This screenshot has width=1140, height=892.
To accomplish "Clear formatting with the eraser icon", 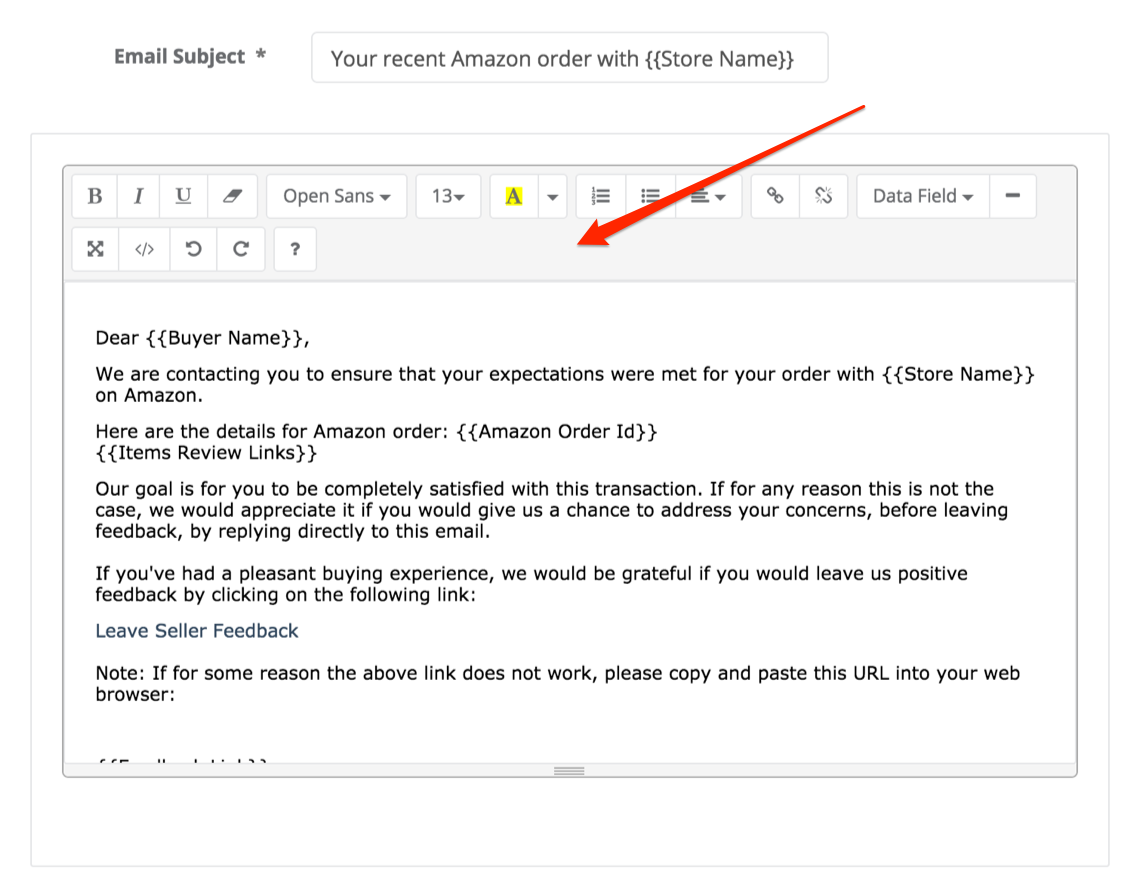I will 232,196.
